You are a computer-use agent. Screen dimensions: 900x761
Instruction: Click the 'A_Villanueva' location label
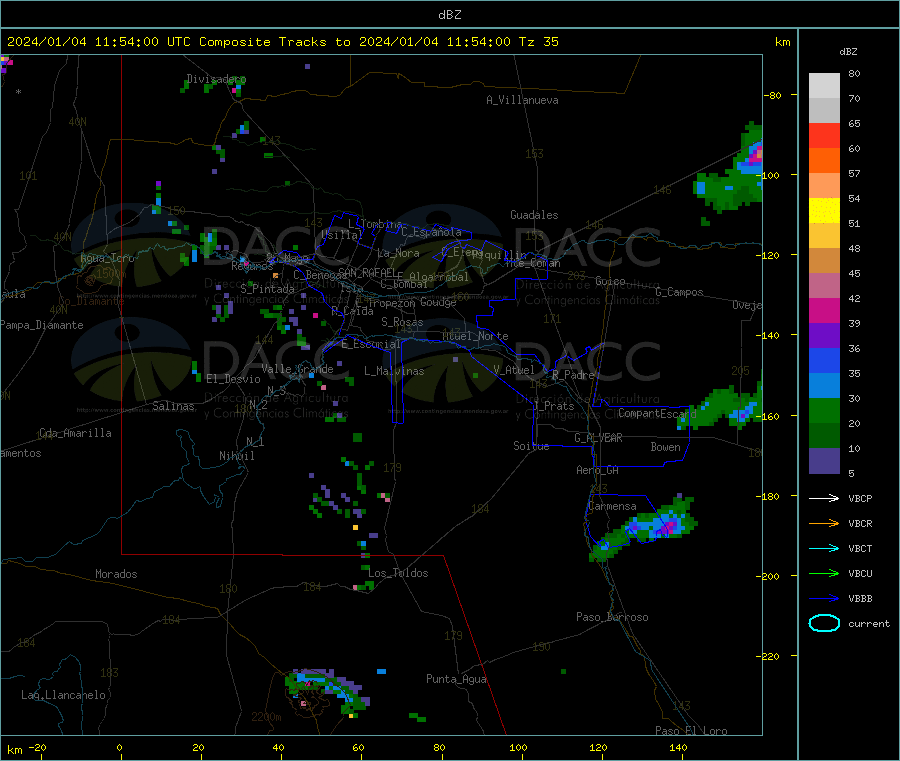point(522,100)
